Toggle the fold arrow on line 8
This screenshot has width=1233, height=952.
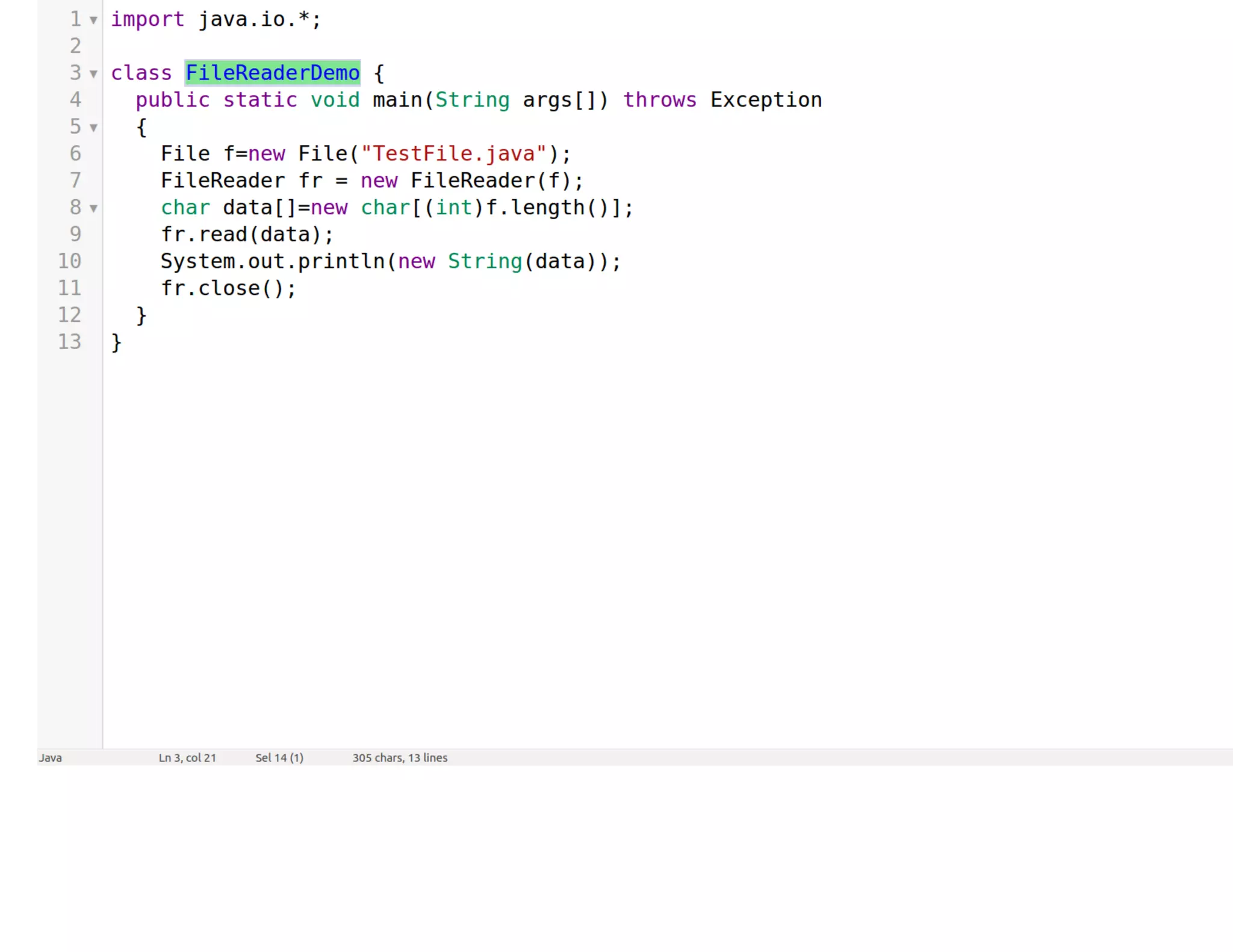(x=93, y=209)
